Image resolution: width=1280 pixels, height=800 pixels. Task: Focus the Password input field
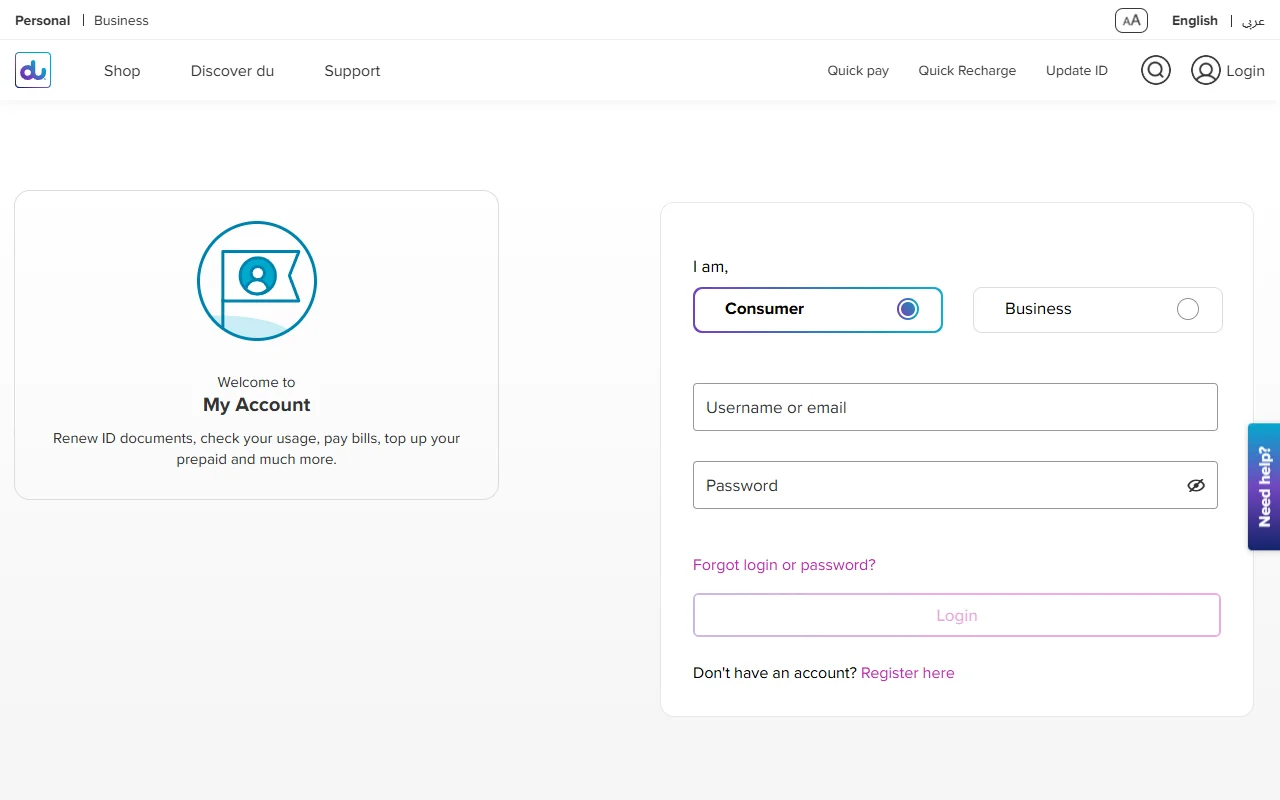click(x=955, y=485)
